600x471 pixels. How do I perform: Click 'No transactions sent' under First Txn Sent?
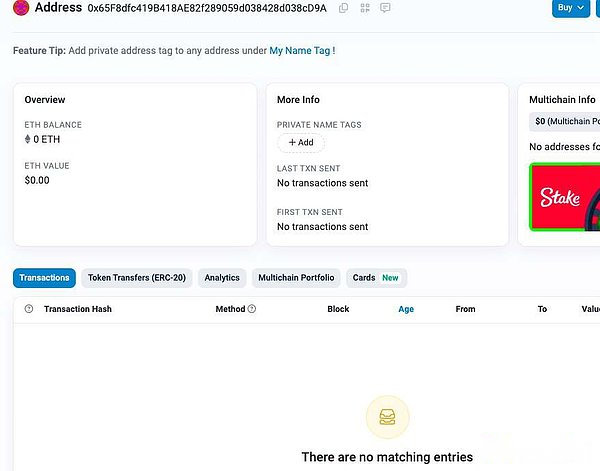[x=323, y=227]
